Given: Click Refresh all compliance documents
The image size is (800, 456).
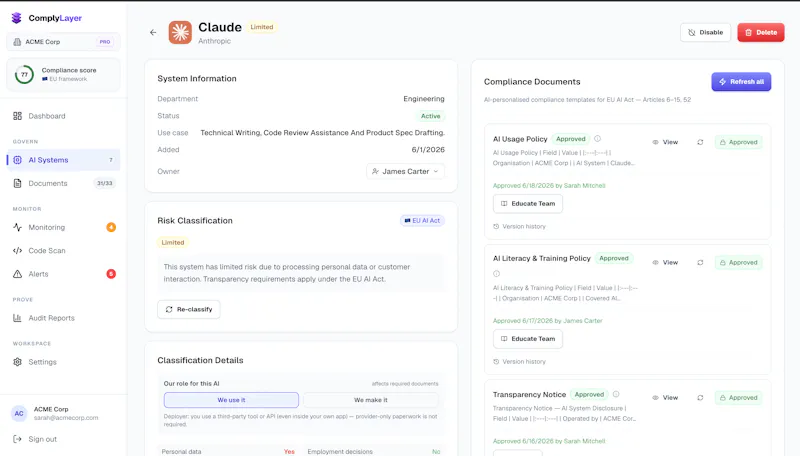Looking at the screenshot, I should [x=741, y=82].
